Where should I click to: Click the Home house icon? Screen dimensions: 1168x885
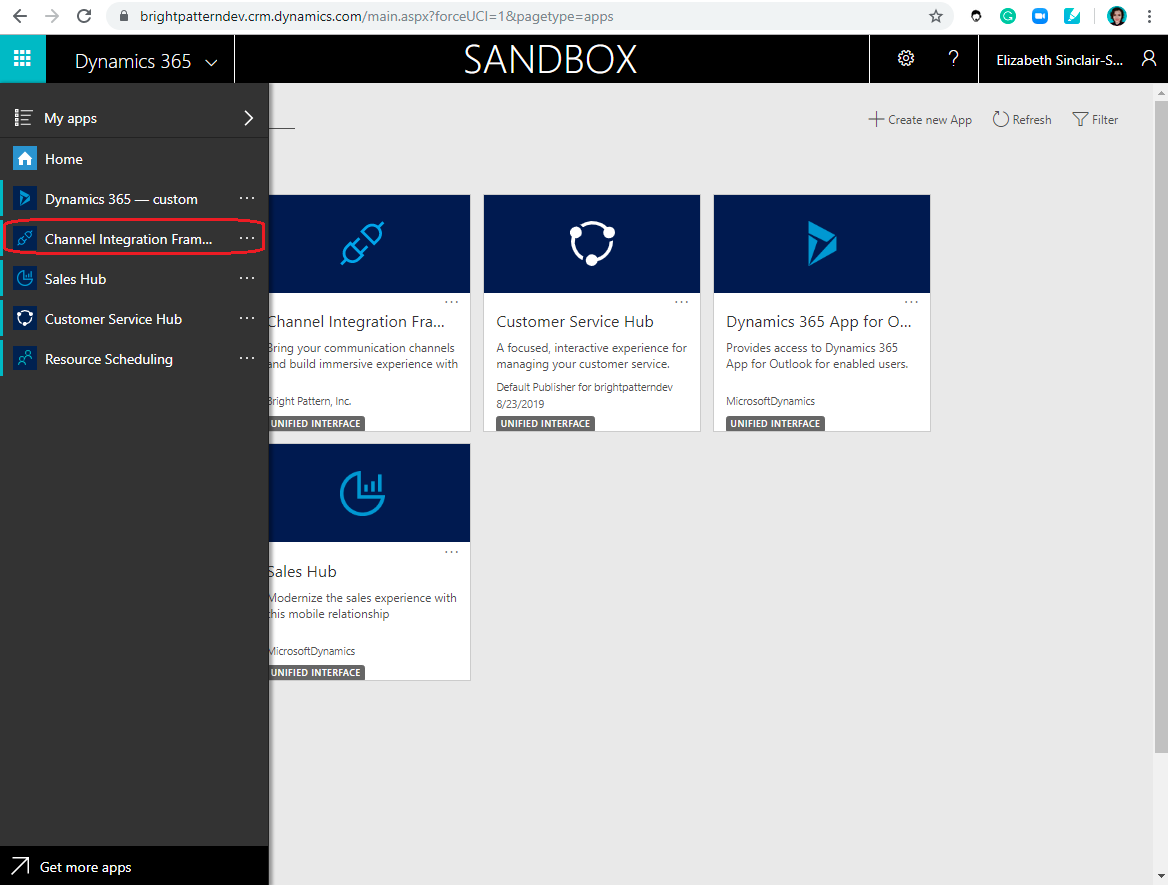25,159
